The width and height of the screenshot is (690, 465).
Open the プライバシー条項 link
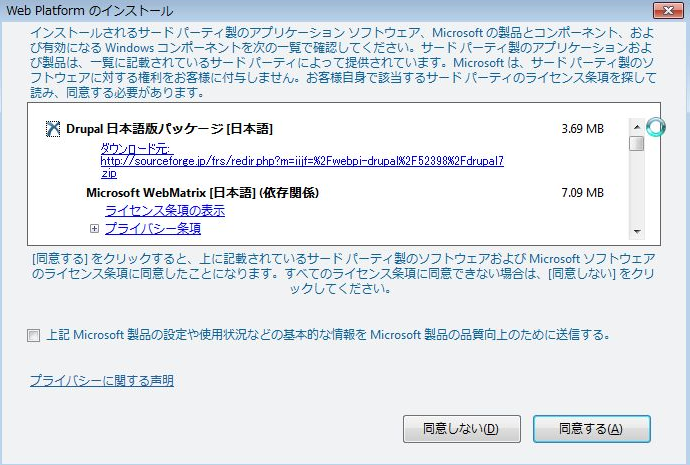pyautogui.click(x=153, y=229)
